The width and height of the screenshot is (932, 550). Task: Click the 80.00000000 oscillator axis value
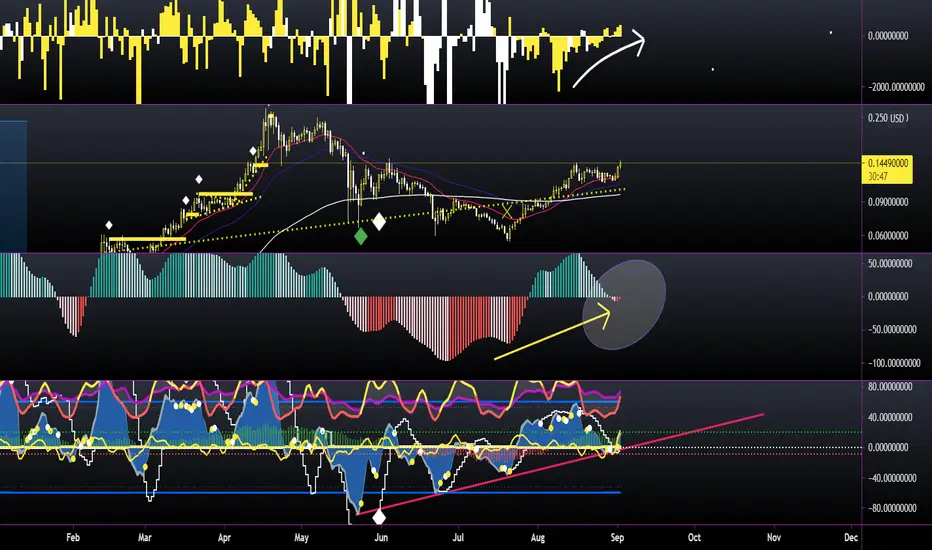[x=890, y=386]
